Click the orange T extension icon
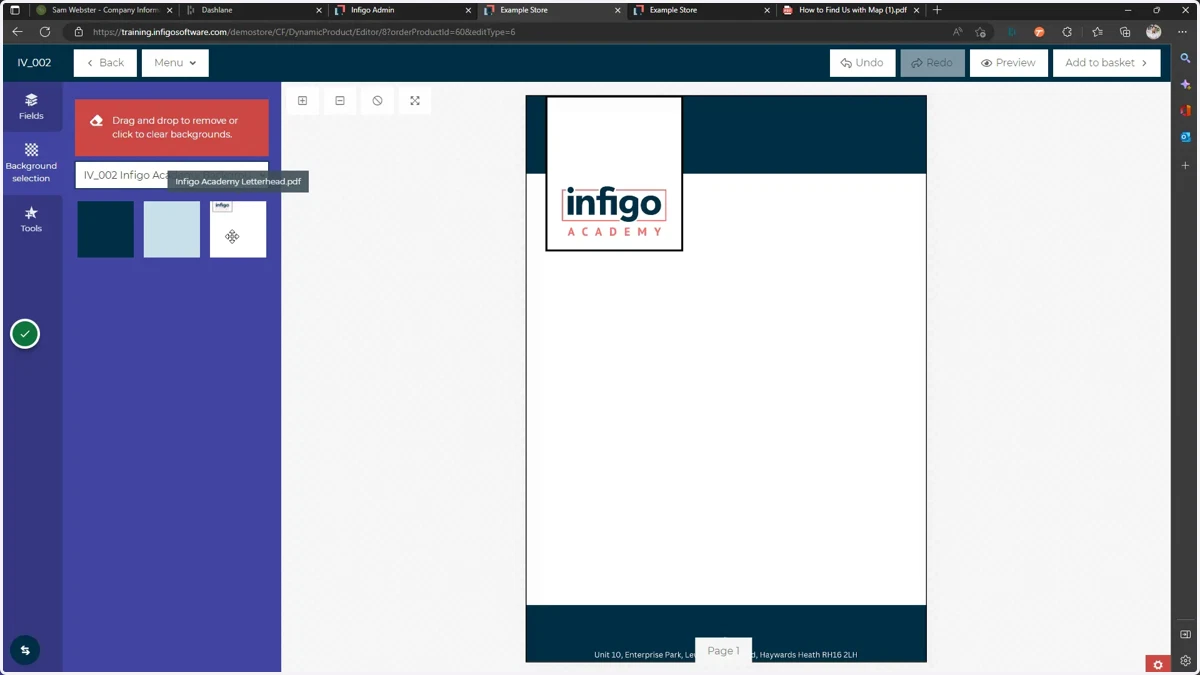The width and height of the screenshot is (1200, 675). [x=1039, y=32]
